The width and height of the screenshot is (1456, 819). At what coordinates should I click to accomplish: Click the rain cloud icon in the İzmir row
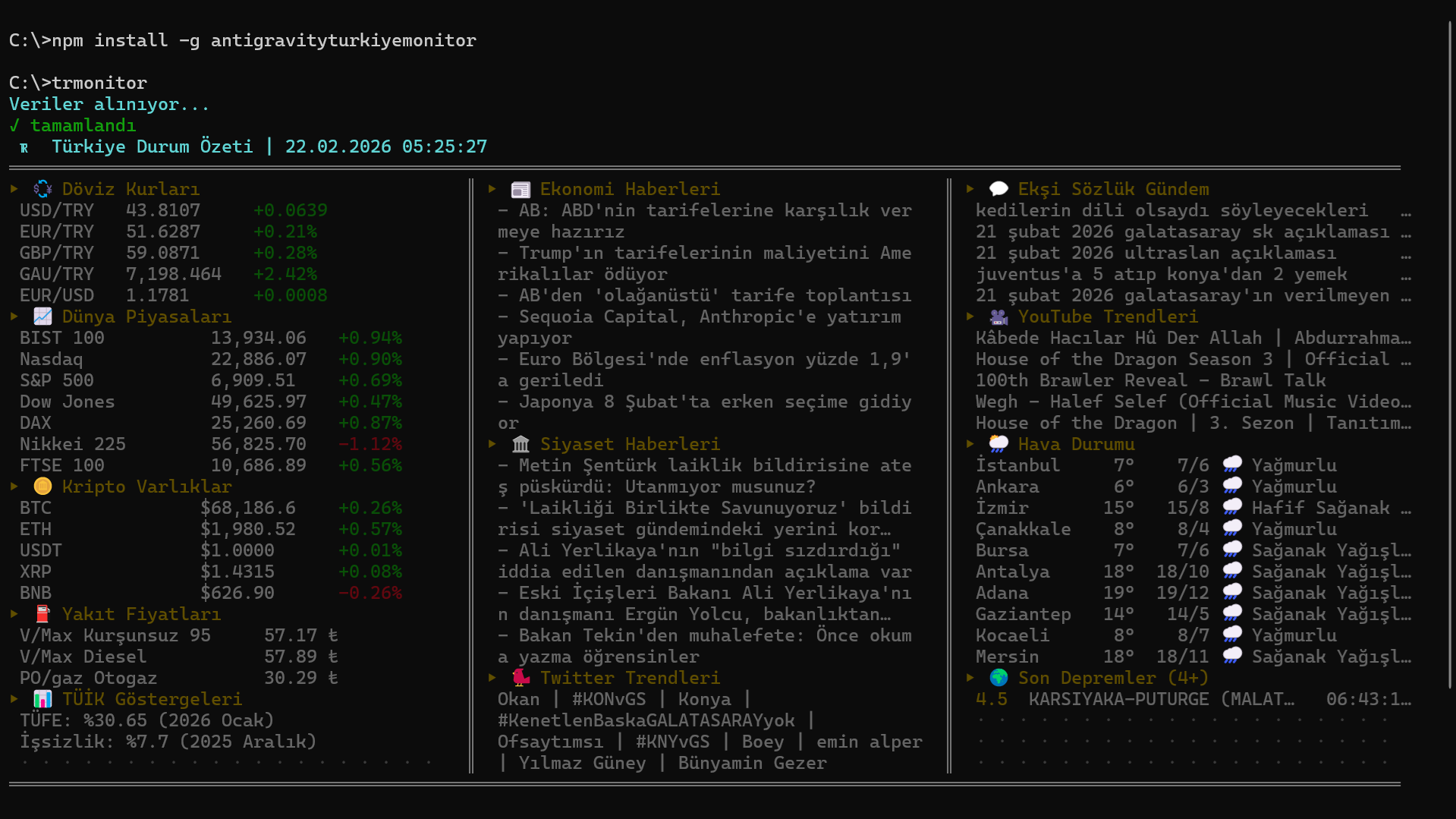[1232, 508]
